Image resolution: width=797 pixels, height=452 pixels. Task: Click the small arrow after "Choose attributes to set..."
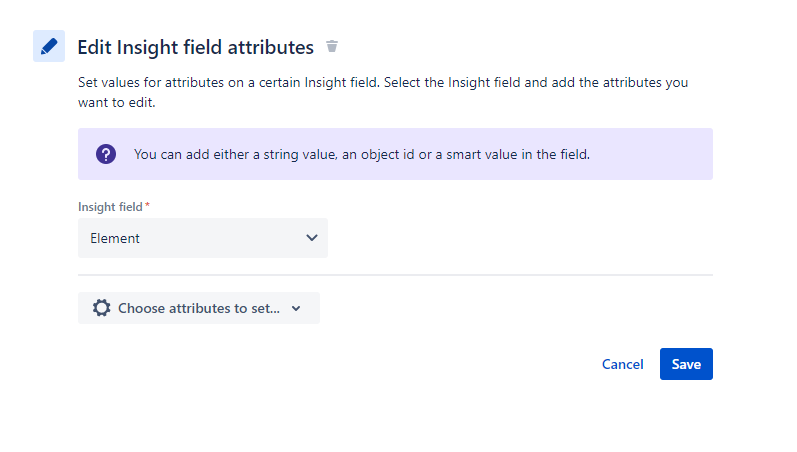(x=296, y=309)
